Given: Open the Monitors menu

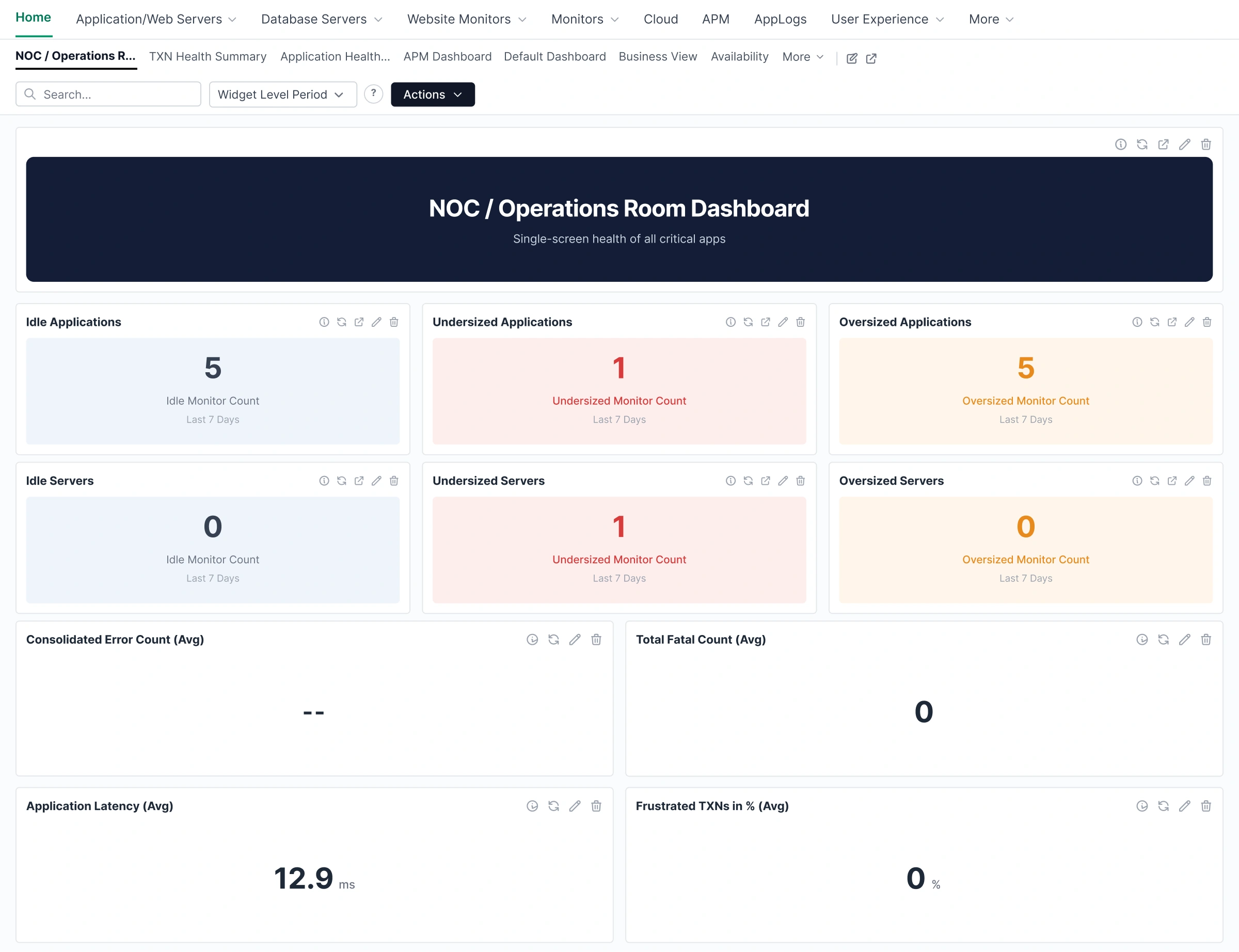Looking at the screenshot, I should click(585, 19).
